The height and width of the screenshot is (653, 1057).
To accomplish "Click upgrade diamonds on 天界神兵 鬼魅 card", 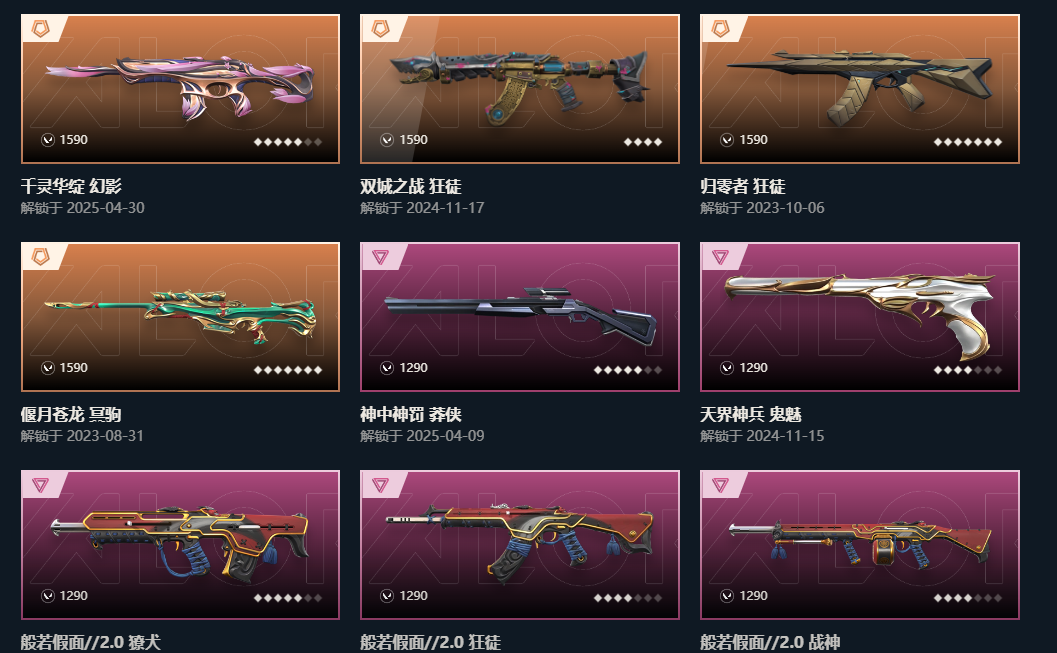I will point(967,370).
